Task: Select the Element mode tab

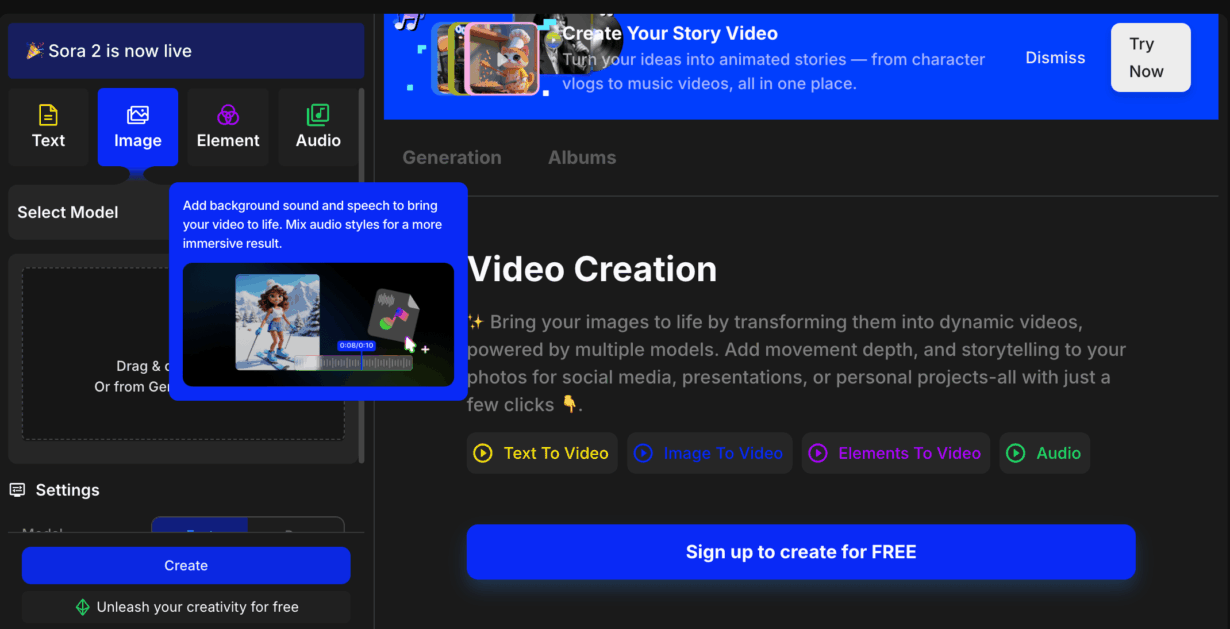Action: click(228, 127)
